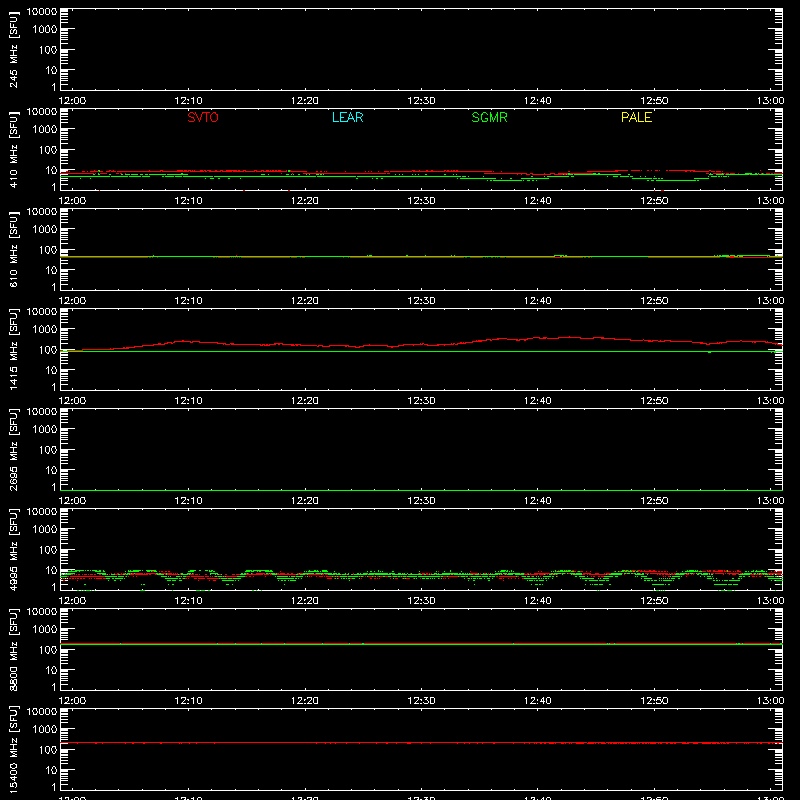Click the 12:30 tick under the 610 MHz panel
The width and height of the screenshot is (800, 800).
(421, 301)
